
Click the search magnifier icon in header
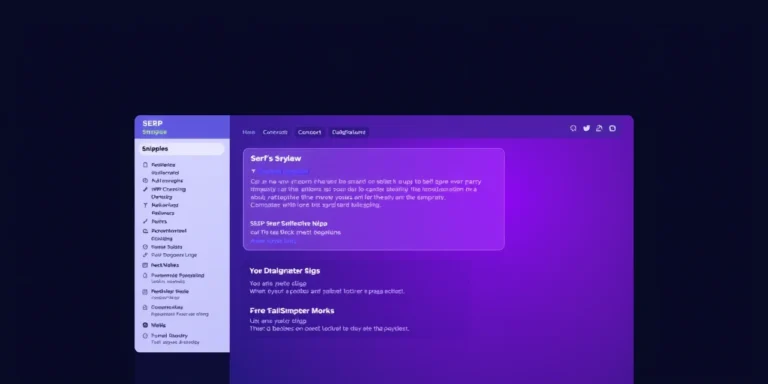[x=573, y=128]
